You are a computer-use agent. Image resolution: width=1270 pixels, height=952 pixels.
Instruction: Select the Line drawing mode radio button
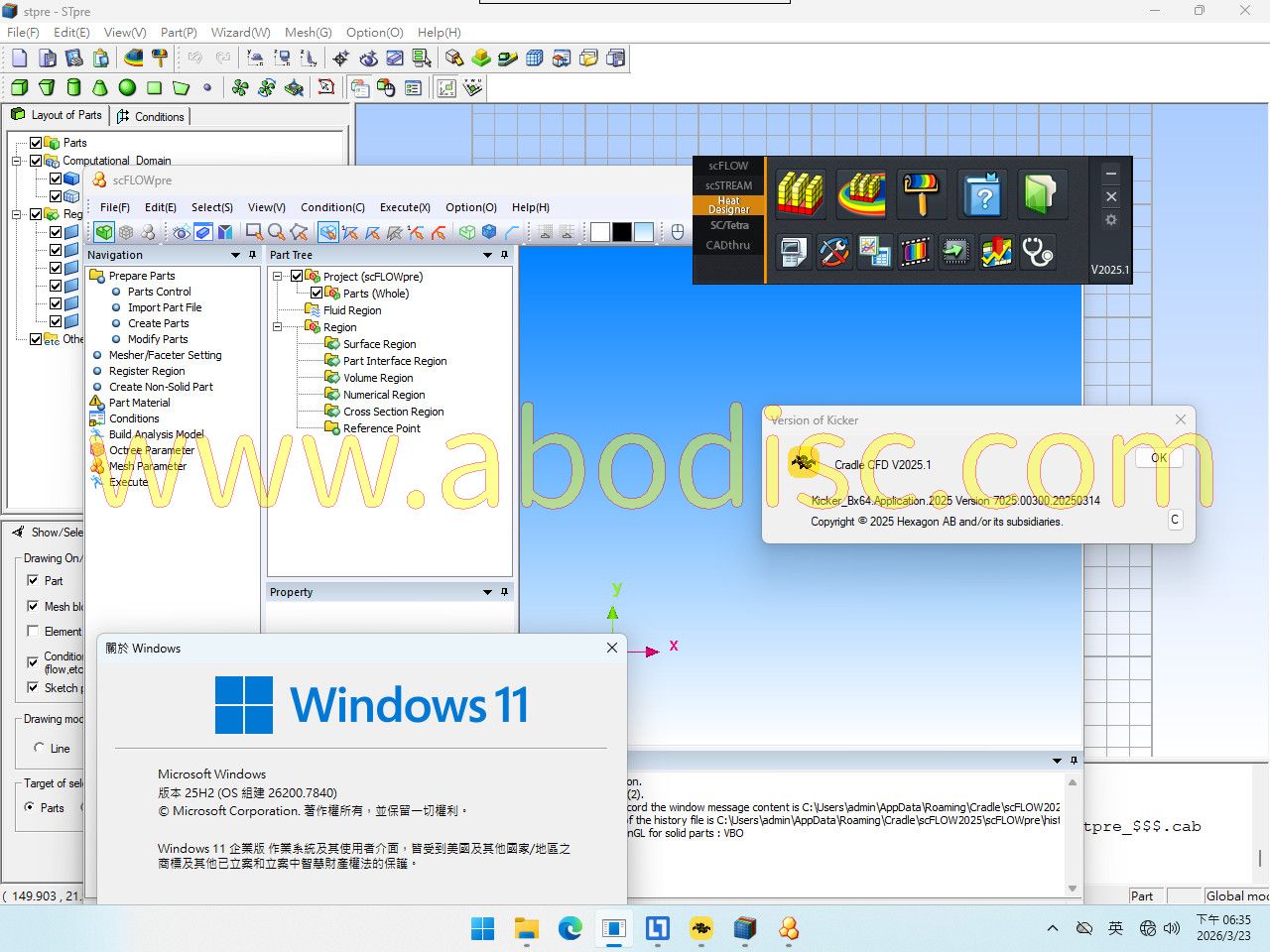[x=40, y=748]
